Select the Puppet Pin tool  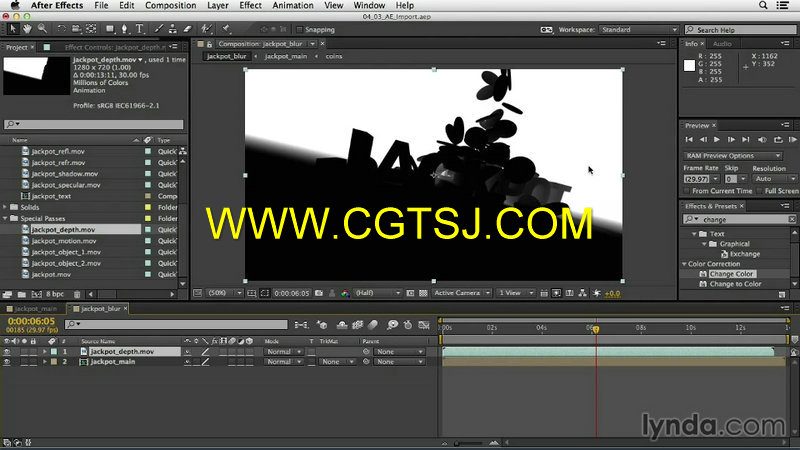click(x=227, y=29)
